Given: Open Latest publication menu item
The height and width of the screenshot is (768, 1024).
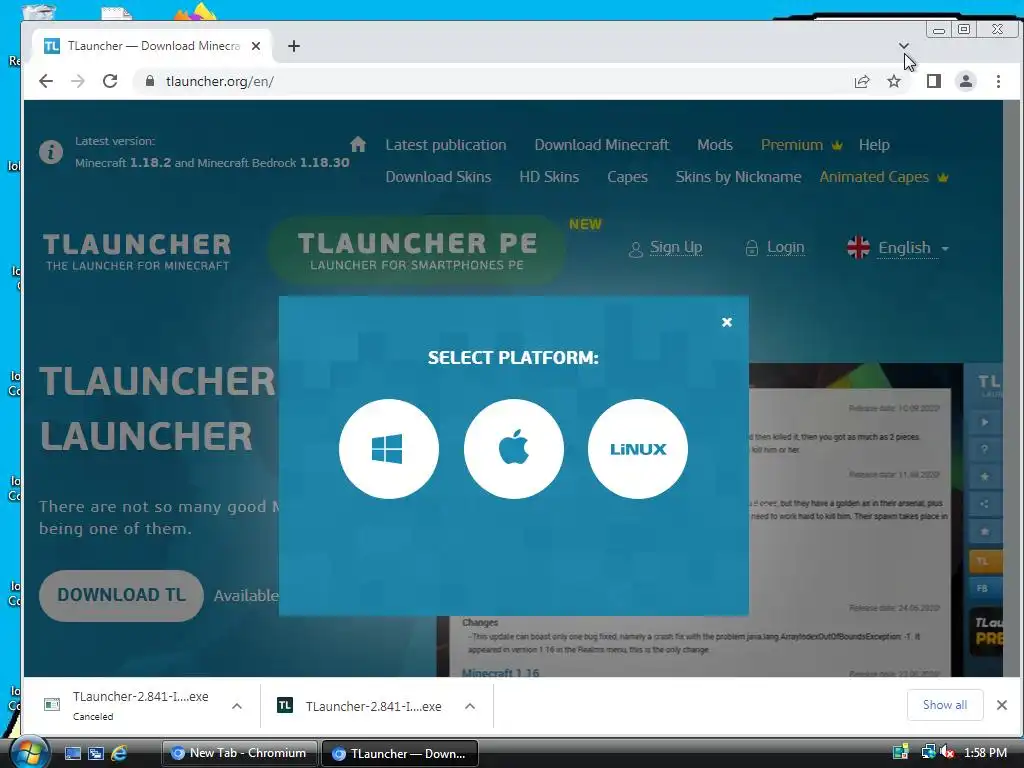Looking at the screenshot, I should 445,145.
